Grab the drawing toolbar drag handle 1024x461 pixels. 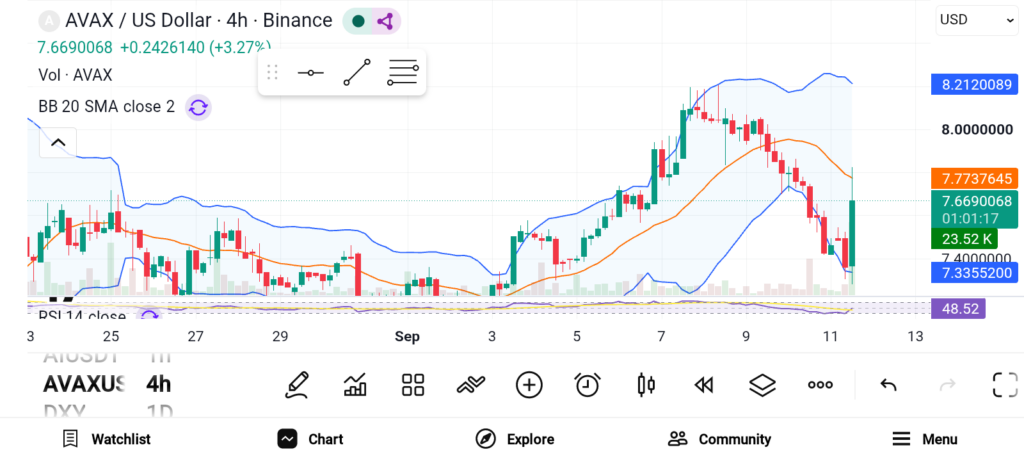(x=272, y=72)
